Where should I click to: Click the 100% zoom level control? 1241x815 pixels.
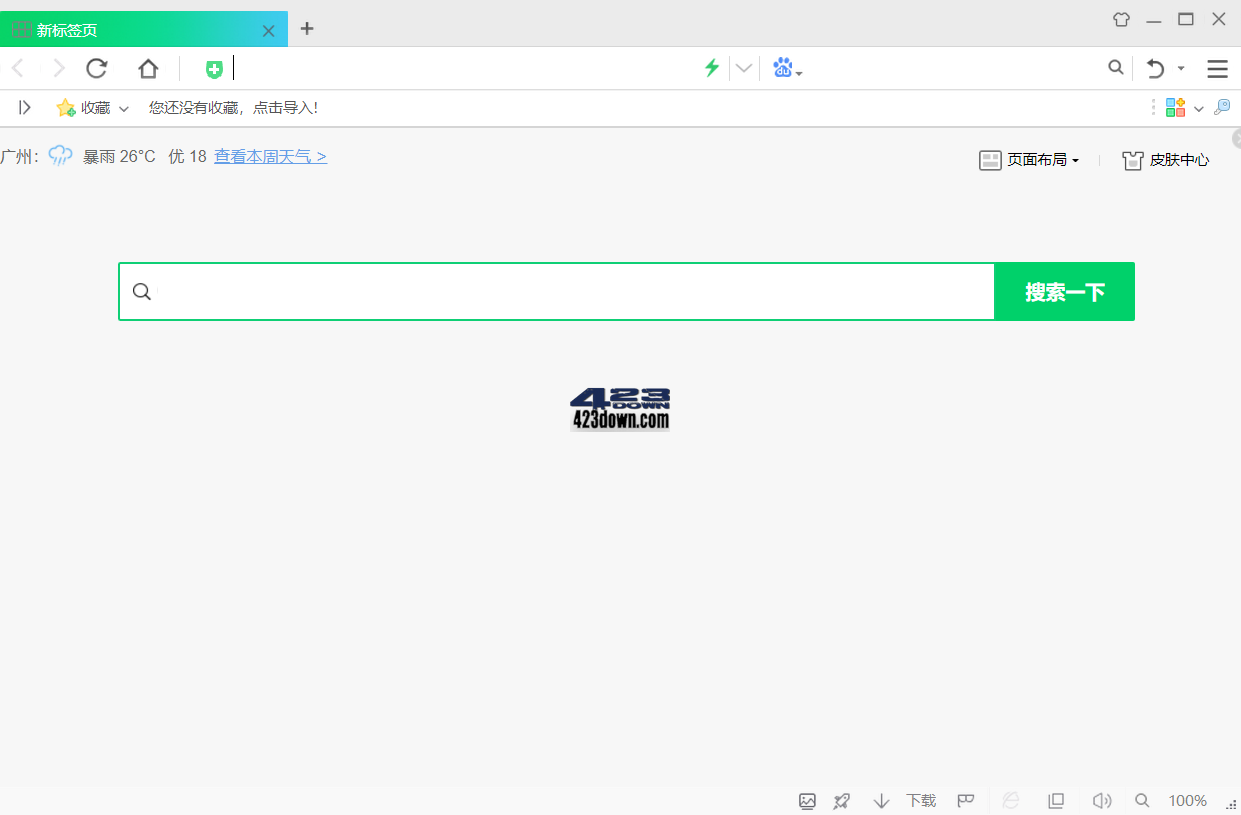tap(1187, 800)
